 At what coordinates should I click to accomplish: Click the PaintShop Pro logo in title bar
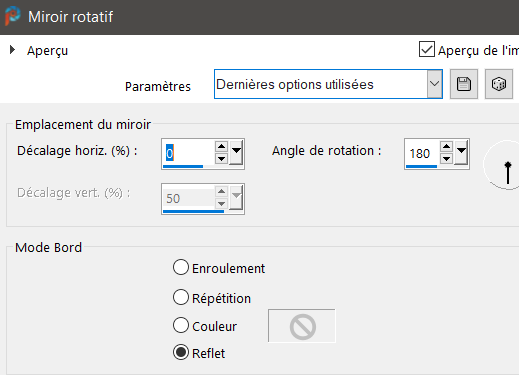tap(12, 16)
